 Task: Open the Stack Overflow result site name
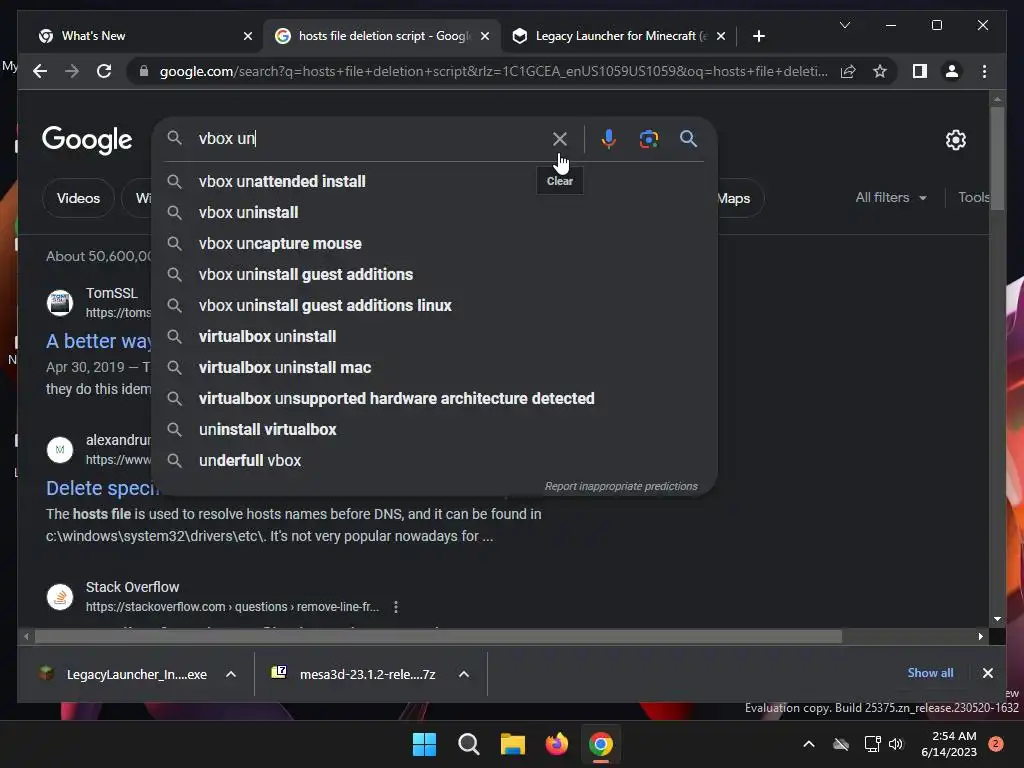(x=133, y=587)
